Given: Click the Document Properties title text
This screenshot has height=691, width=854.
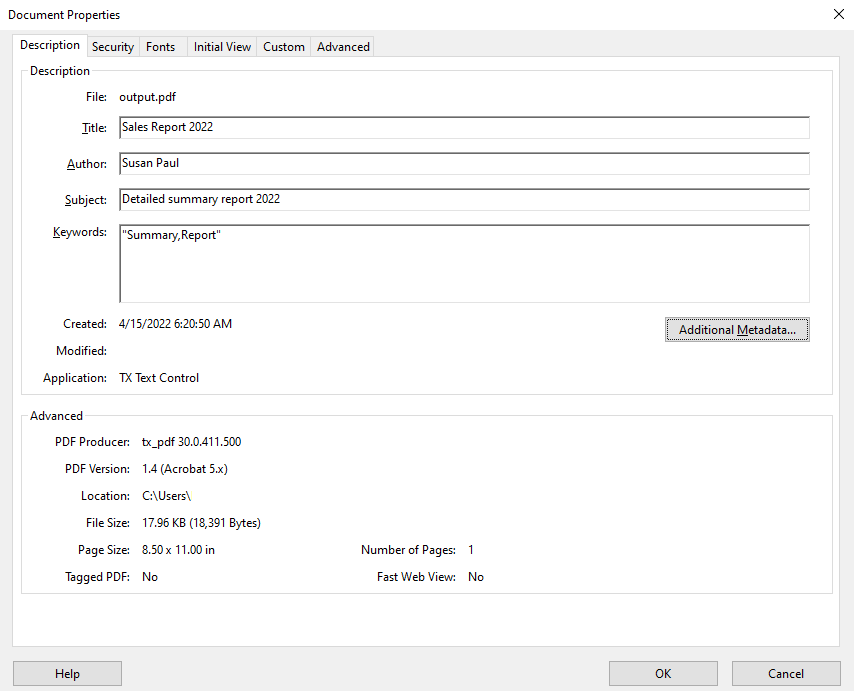Looking at the screenshot, I should (x=64, y=15).
